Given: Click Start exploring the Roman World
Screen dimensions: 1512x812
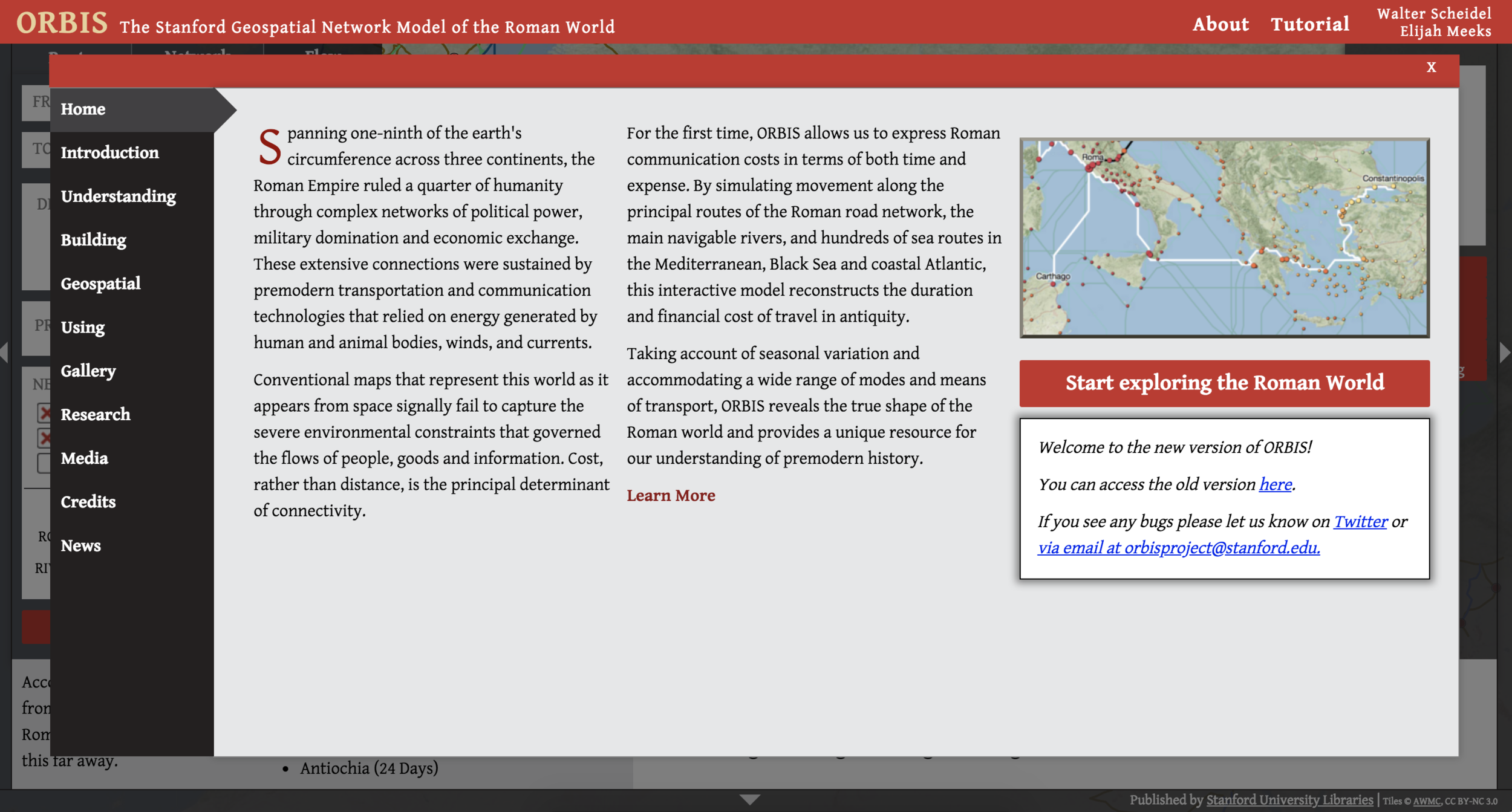Looking at the screenshot, I should pos(1224,383).
